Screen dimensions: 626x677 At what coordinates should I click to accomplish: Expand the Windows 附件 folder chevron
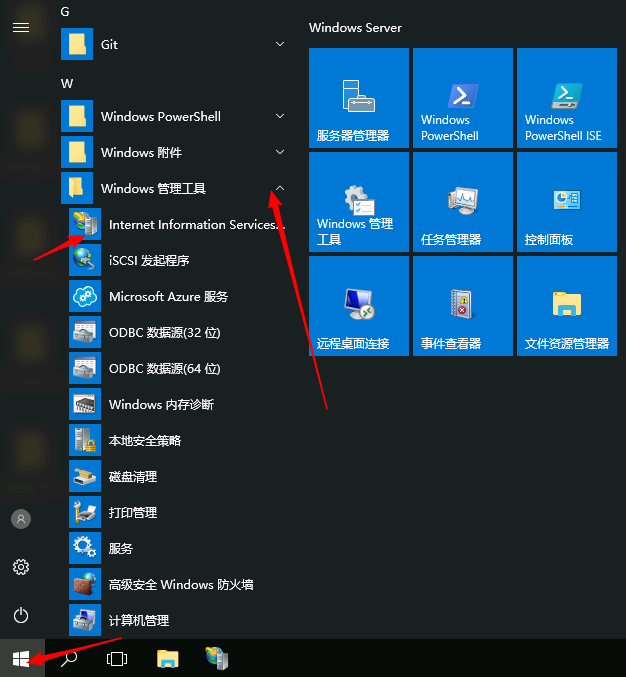pyautogui.click(x=280, y=152)
